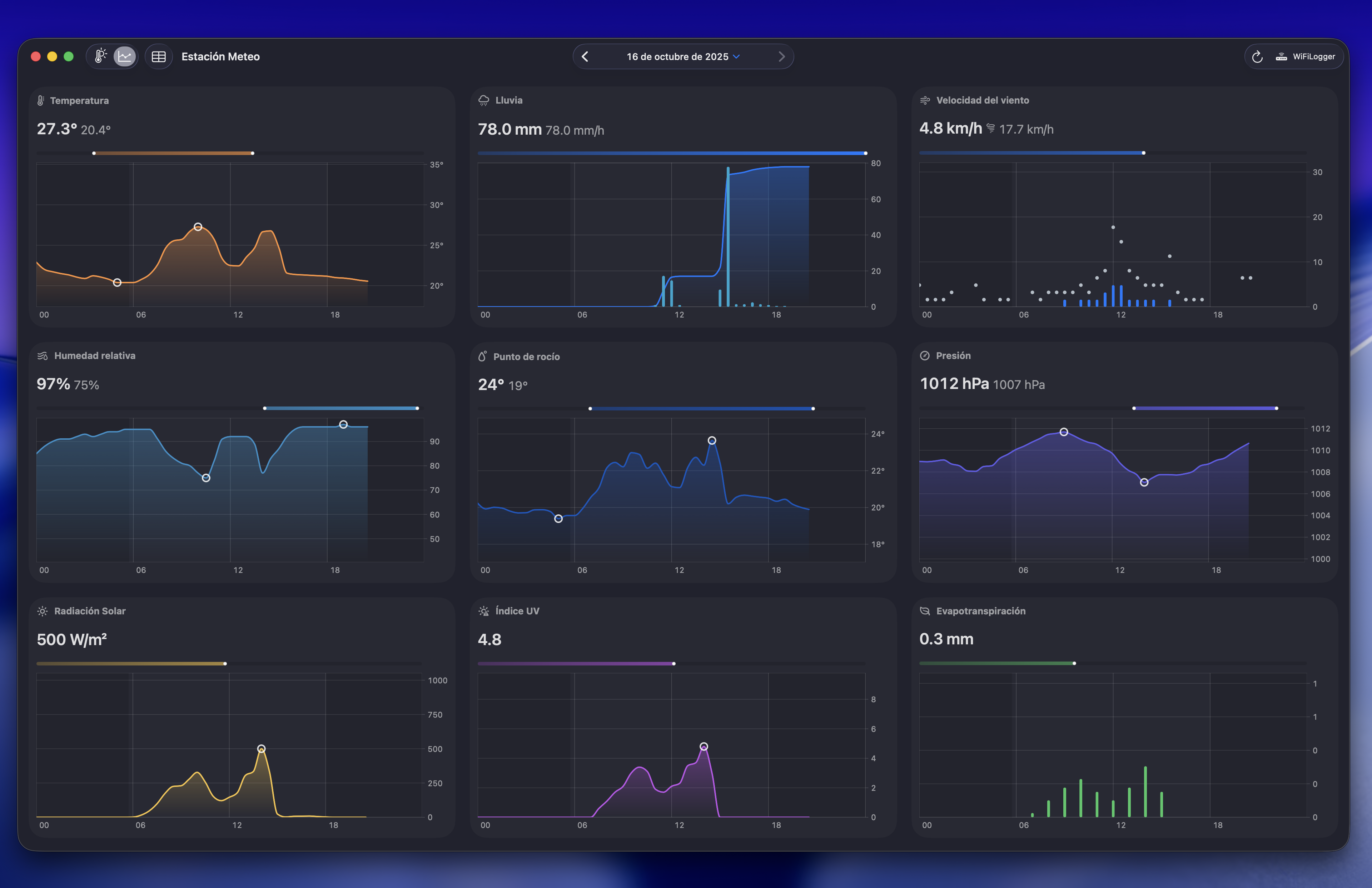Click the Velocidad del viento wind icon
This screenshot has height=888, width=1372.
[x=925, y=100]
